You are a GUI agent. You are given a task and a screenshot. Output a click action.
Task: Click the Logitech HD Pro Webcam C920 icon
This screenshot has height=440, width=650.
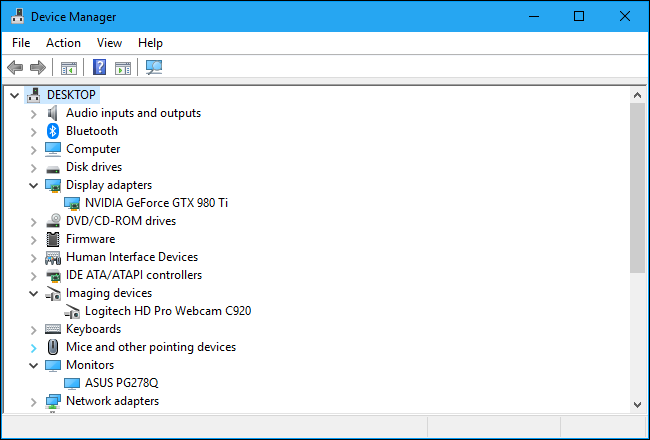[73, 311]
